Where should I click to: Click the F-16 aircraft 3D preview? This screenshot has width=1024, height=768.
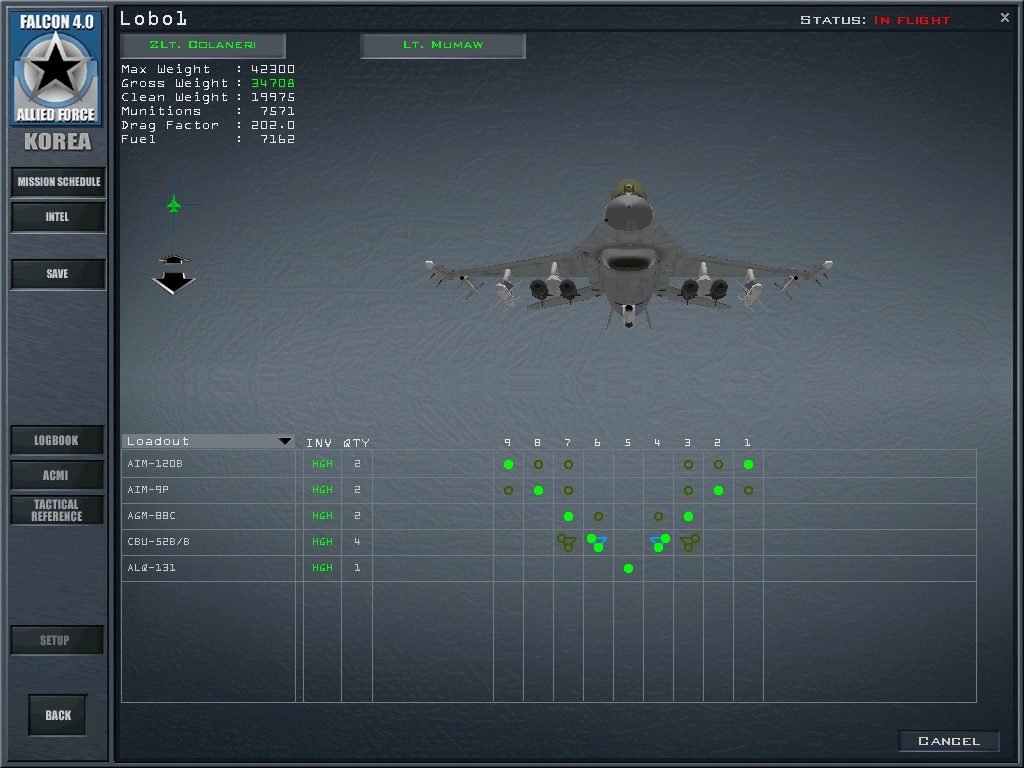(628, 256)
